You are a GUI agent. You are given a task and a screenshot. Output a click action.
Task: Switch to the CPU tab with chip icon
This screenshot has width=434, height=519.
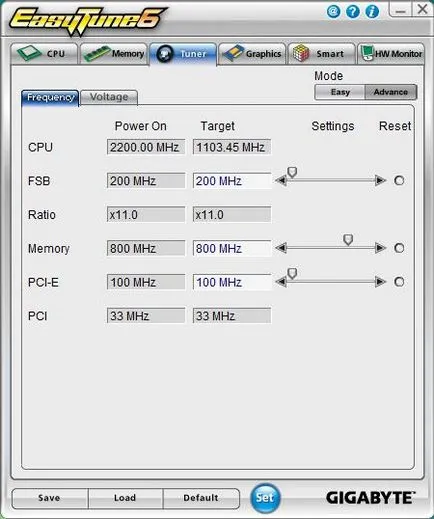click(44, 53)
